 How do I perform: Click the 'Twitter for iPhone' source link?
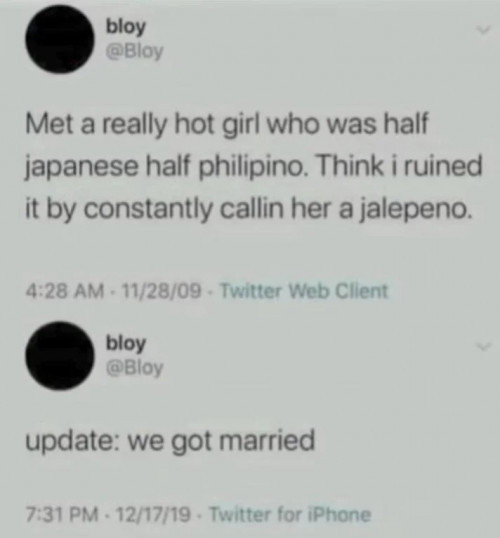pyautogui.click(x=290, y=514)
